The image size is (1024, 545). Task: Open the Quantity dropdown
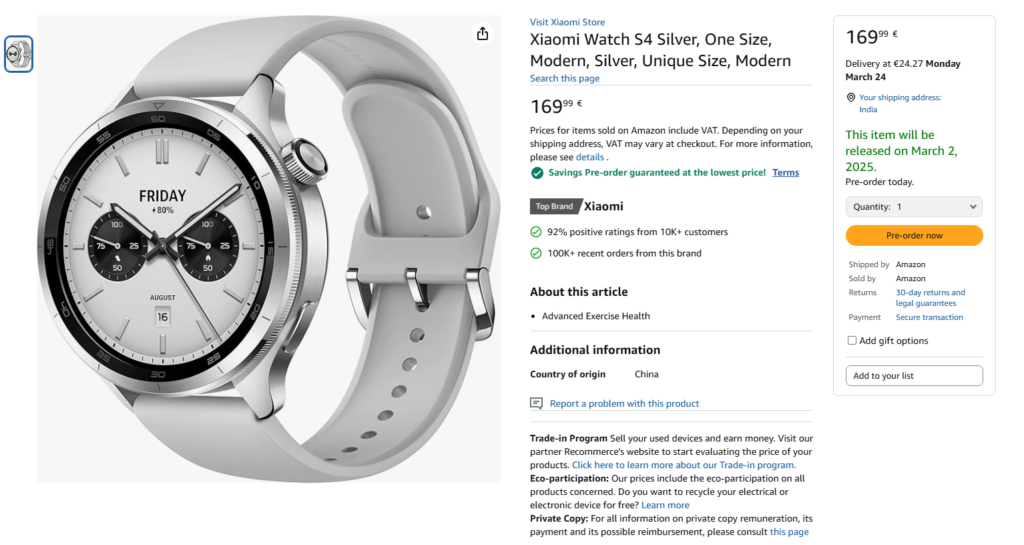pyautogui.click(x=914, y=207)
